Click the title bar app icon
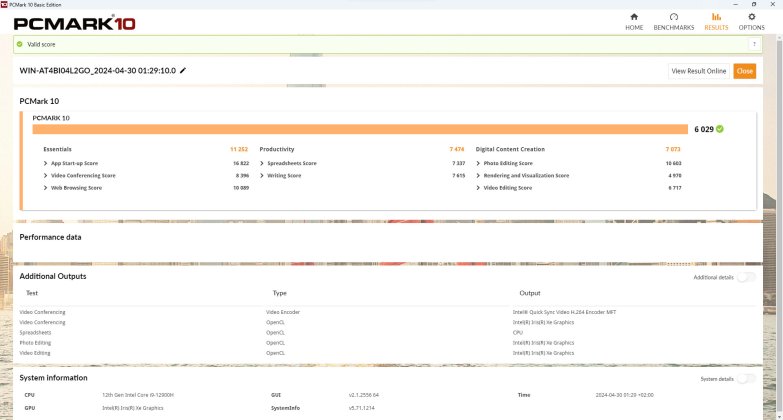783x420 pixels. click(4, 4)
